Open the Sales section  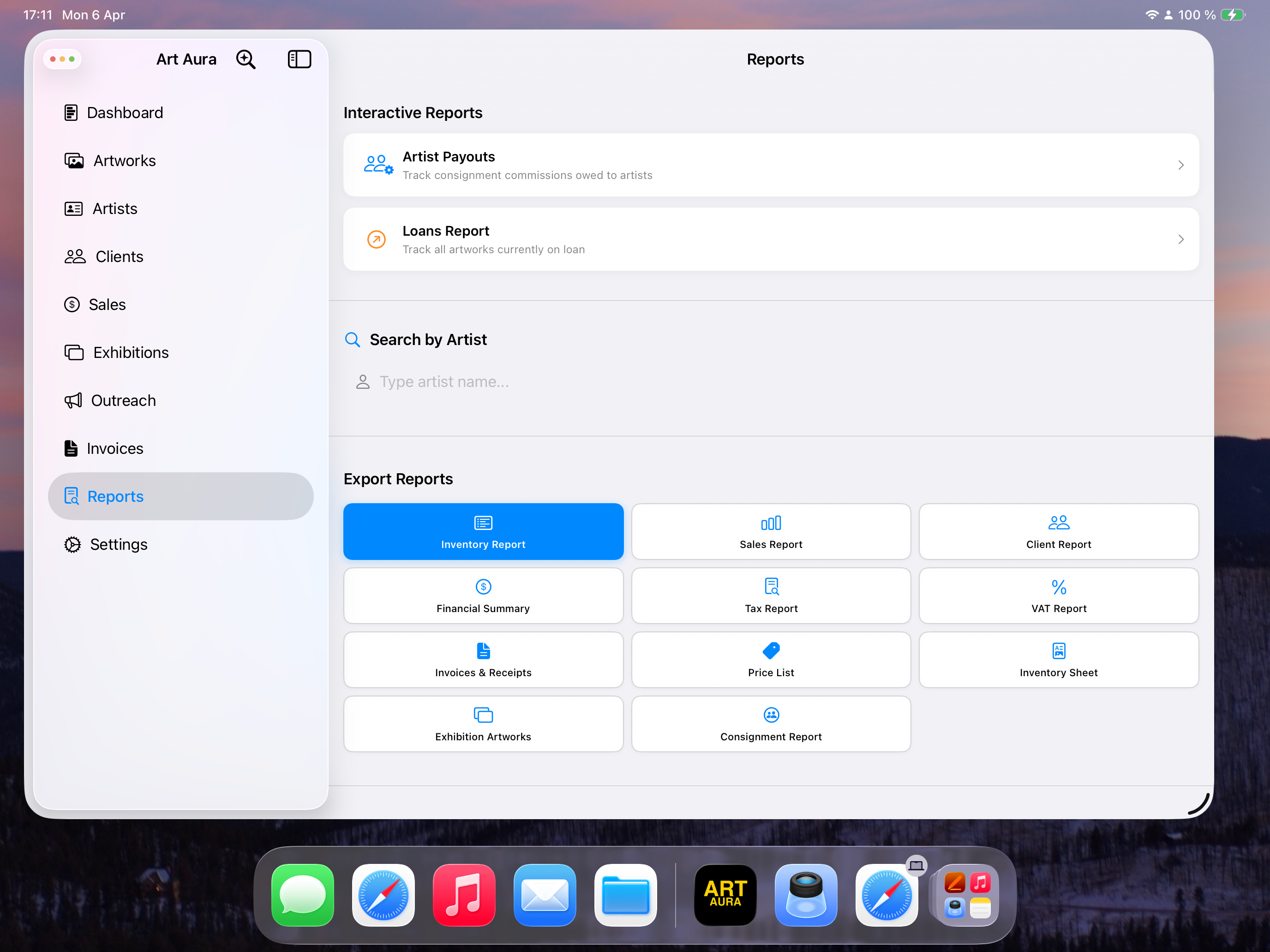coord(180,304)
